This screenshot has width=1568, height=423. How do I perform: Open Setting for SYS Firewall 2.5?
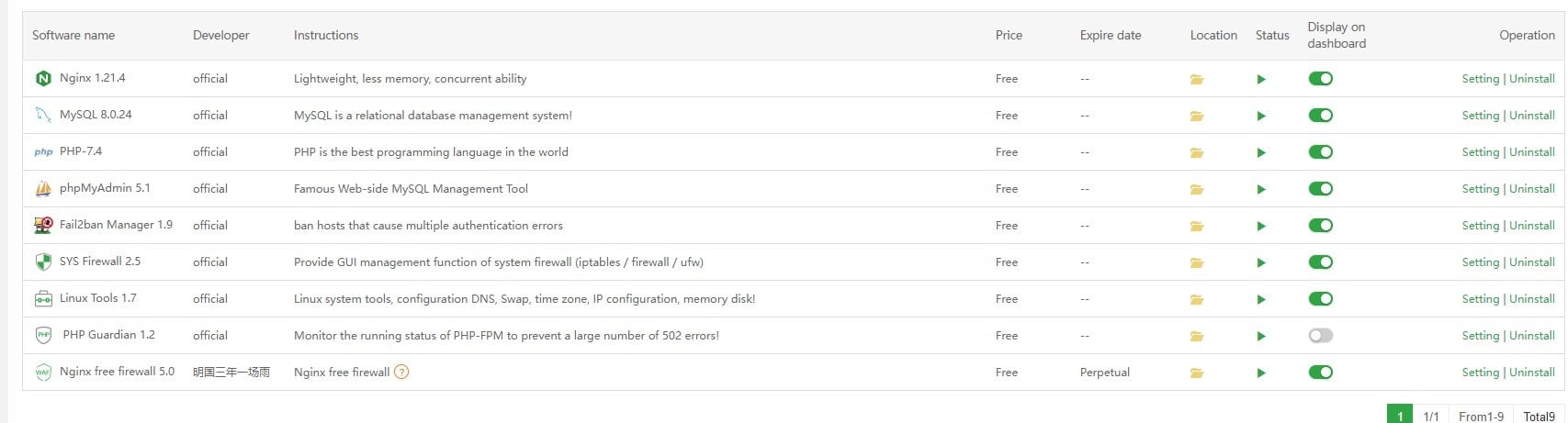pos(1480,262)
